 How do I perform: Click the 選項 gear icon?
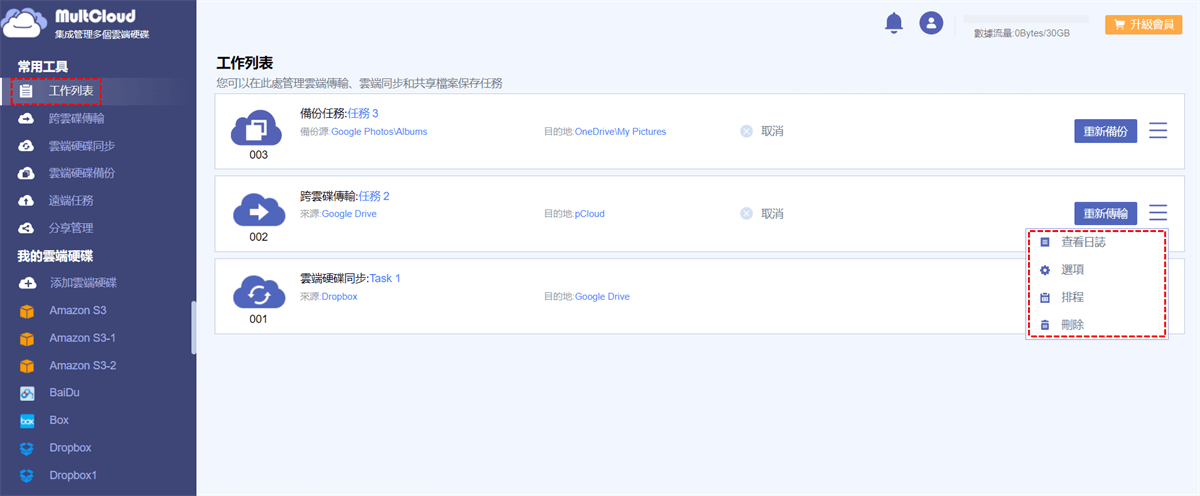(1045, 270)
